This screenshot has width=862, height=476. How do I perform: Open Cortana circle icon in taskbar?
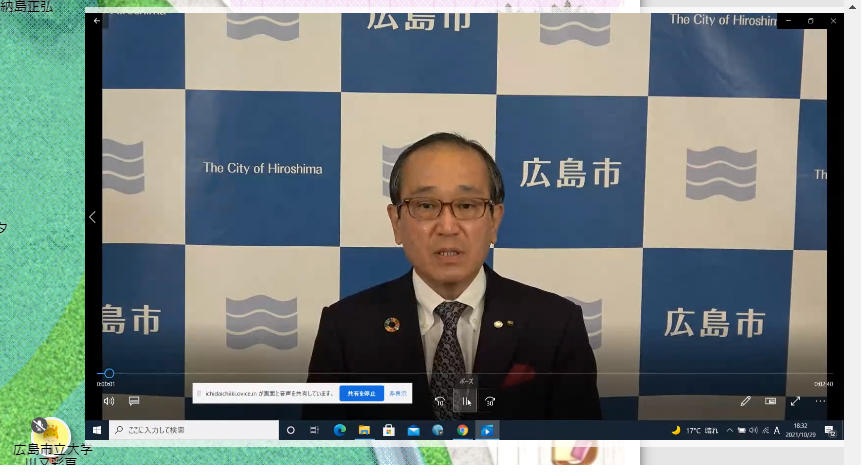(x=291, y=430)
